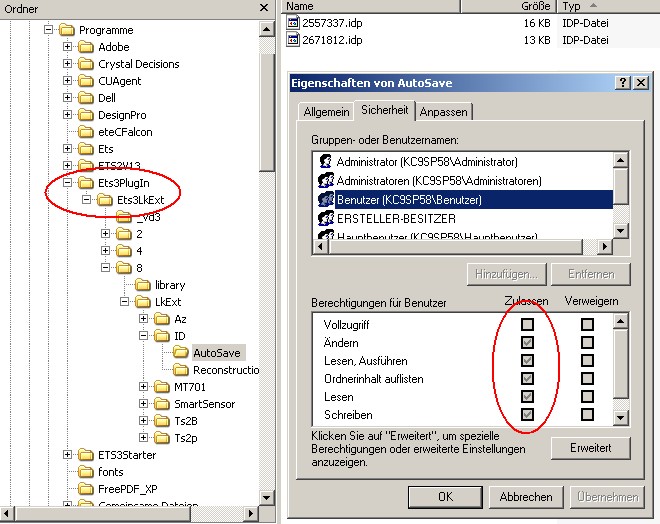Viewport: 660px width, 524px height.
Task: Select the Administratoren group icon
Action: point(324,180)
